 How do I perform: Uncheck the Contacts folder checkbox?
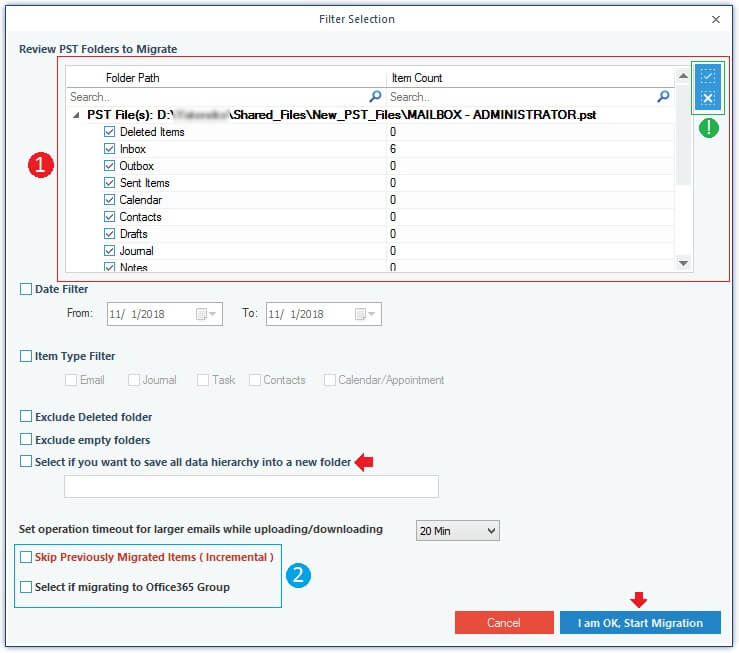click(x=109, y=216)
